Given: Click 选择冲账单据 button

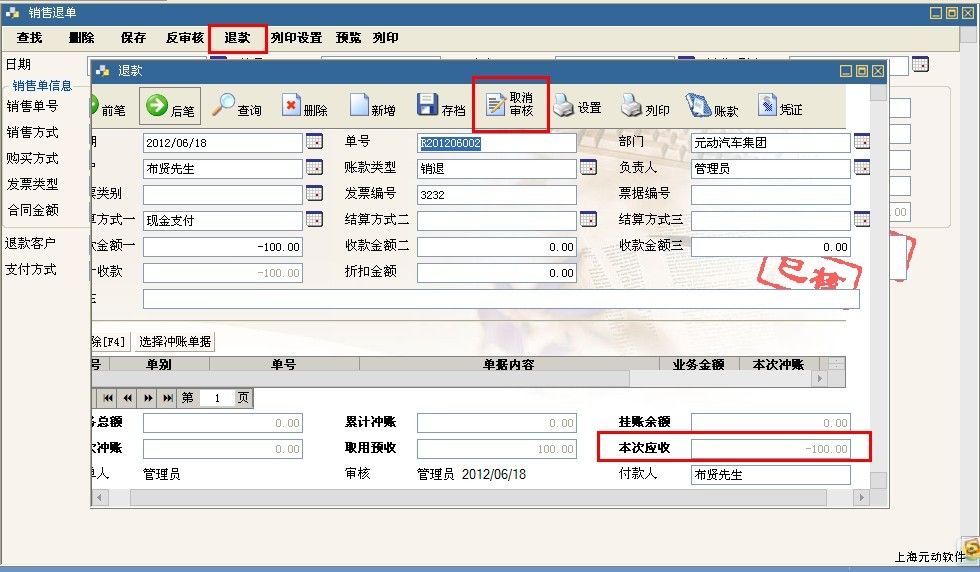Looking at the screenshot, I should pyautogui.click(x=175, y=341).
